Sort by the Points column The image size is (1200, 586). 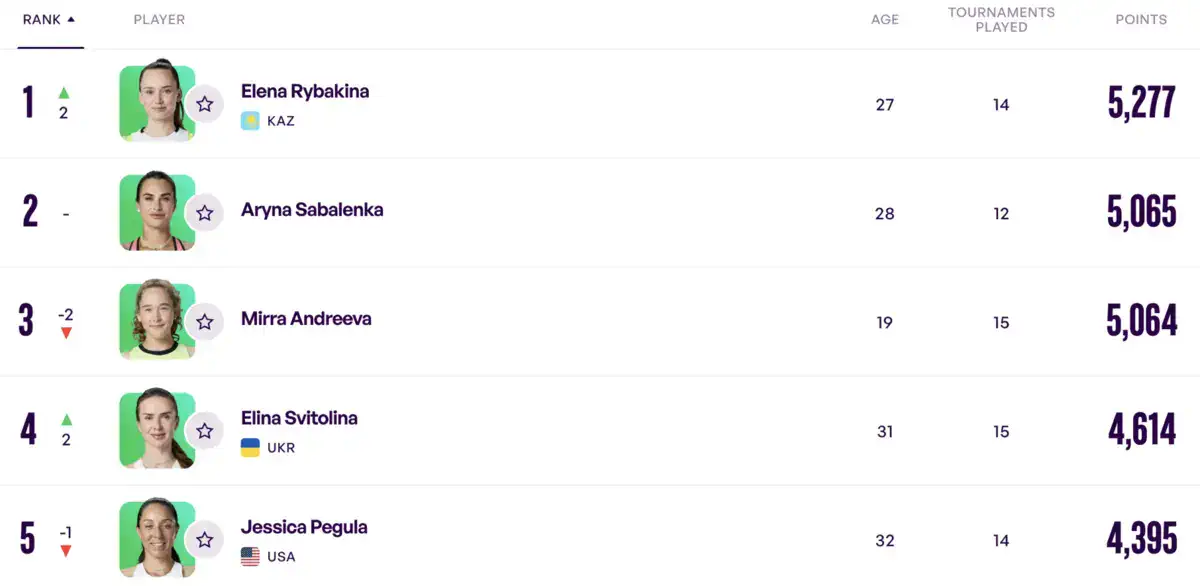[x=1141, y=20]
